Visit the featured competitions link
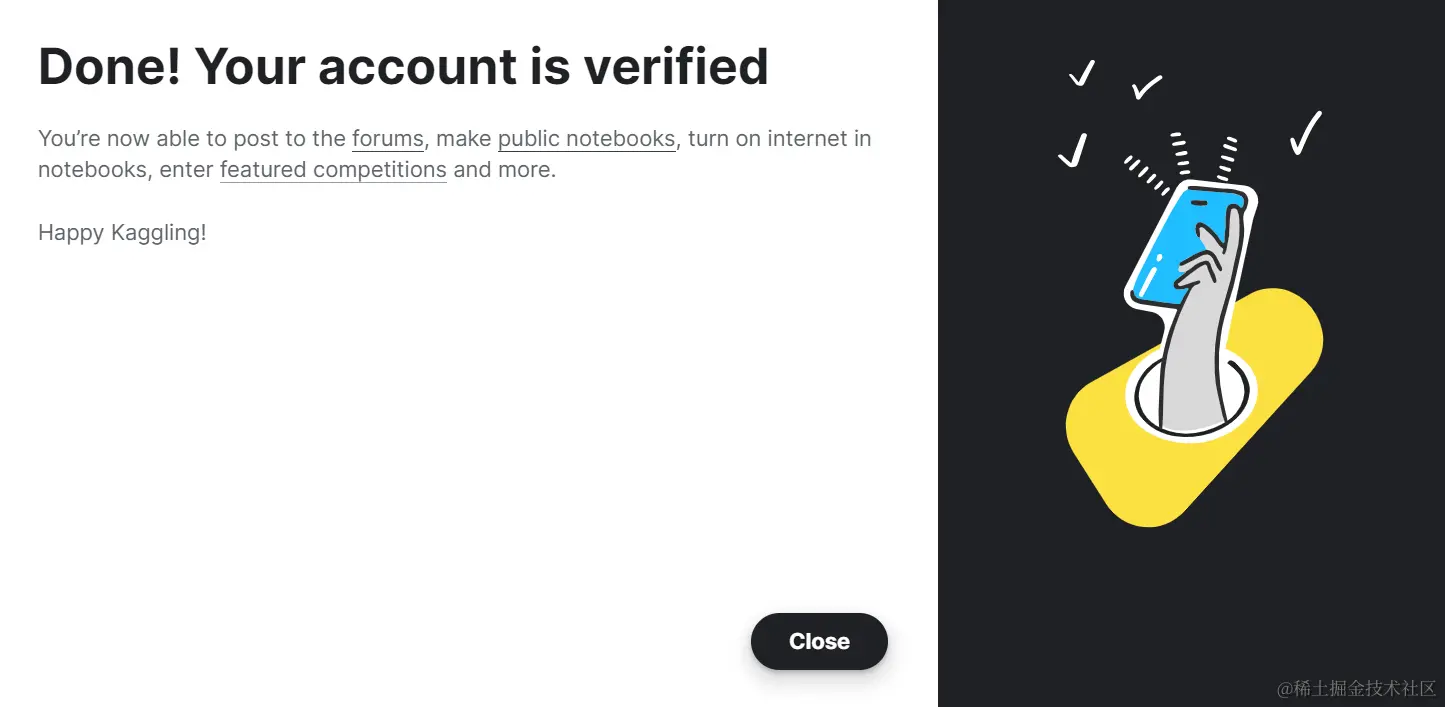Image resolution: width=1445 pixels, height=707 pixels. pyautogui.click(x=333, y=170)
